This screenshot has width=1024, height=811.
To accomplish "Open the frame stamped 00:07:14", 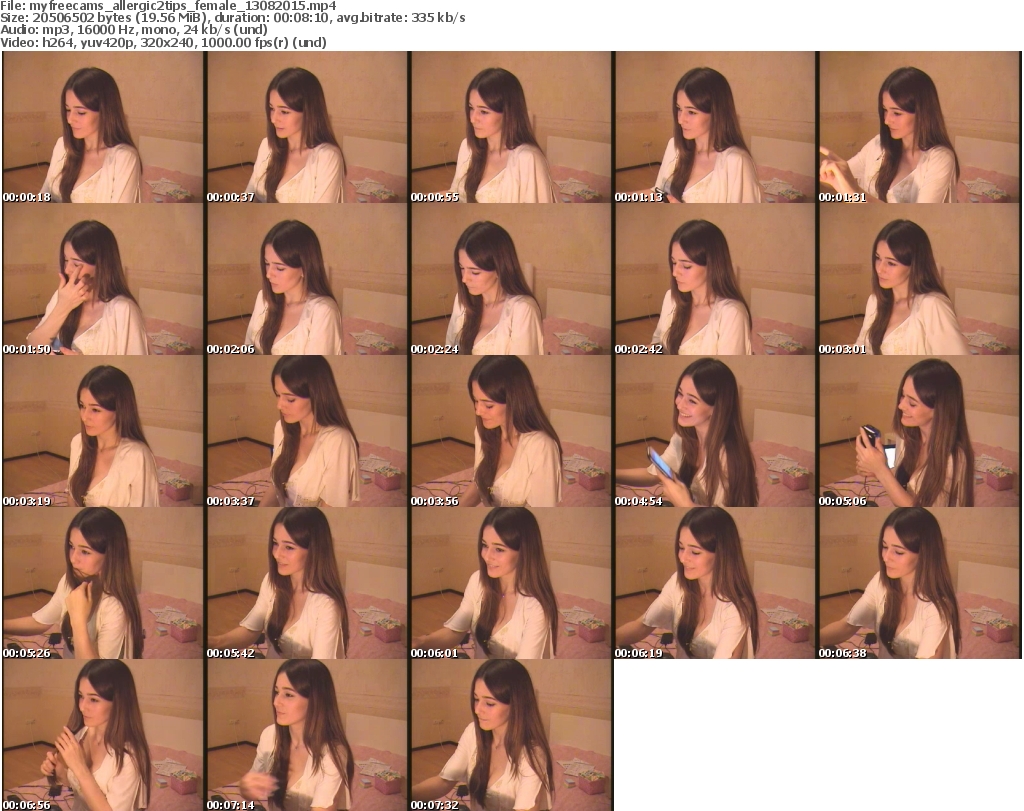I will tap(307, 735).
